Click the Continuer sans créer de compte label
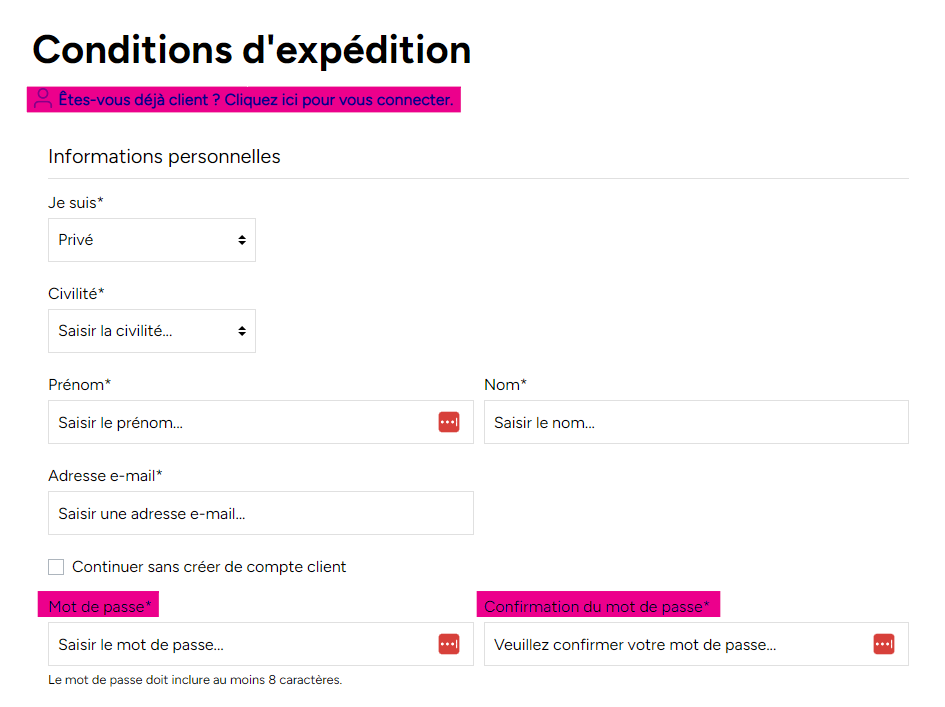 pyautogui.click(x=209, y=567)
